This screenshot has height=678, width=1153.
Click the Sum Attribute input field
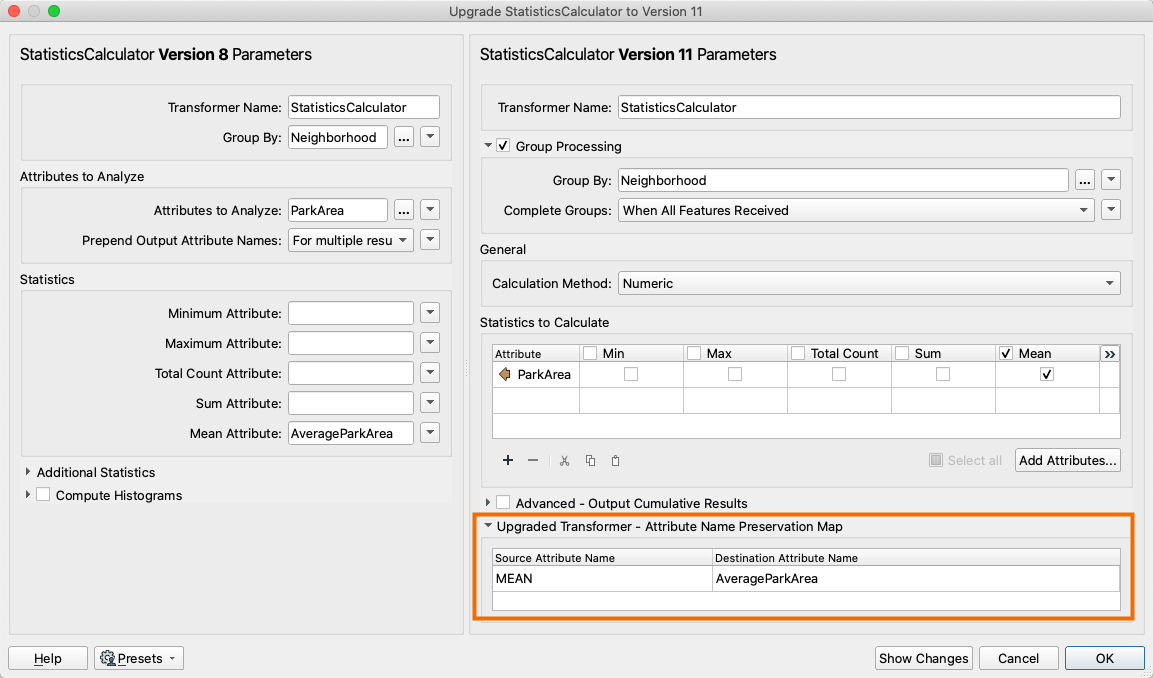(x=351, y=403)
